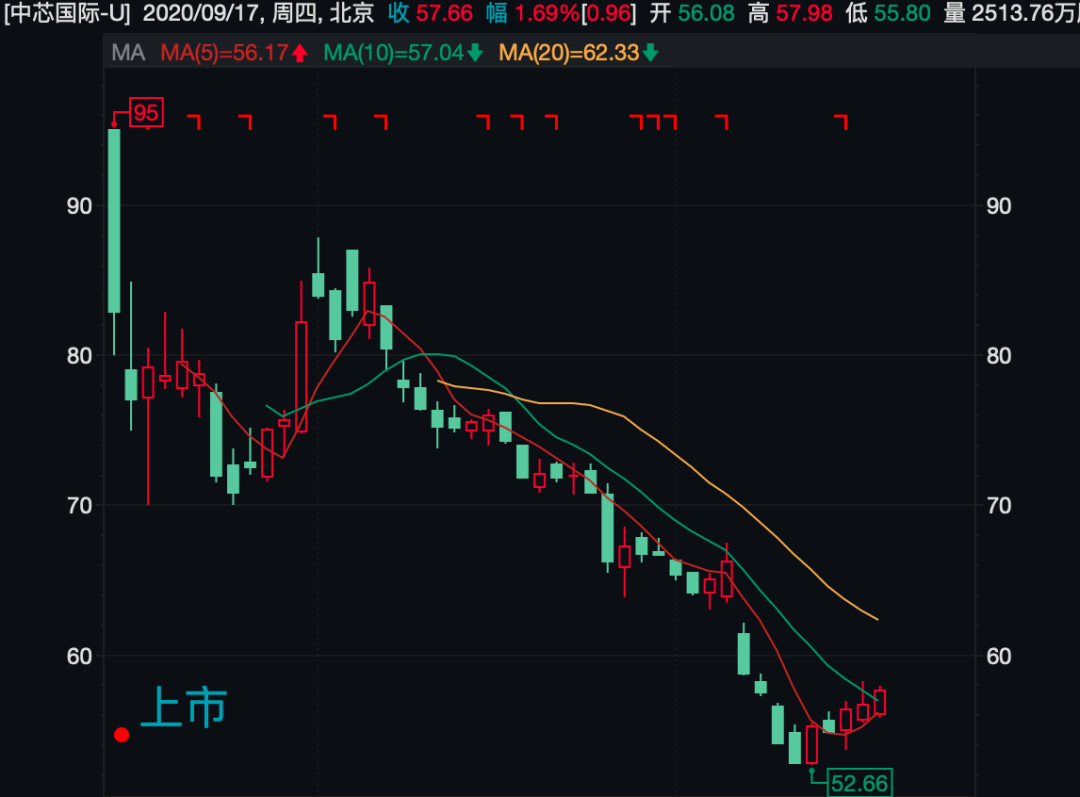Viewport: 1080px width, 797px height.
Task: Click the 中芯国际-U stock name
Action: tap(68, 12)
